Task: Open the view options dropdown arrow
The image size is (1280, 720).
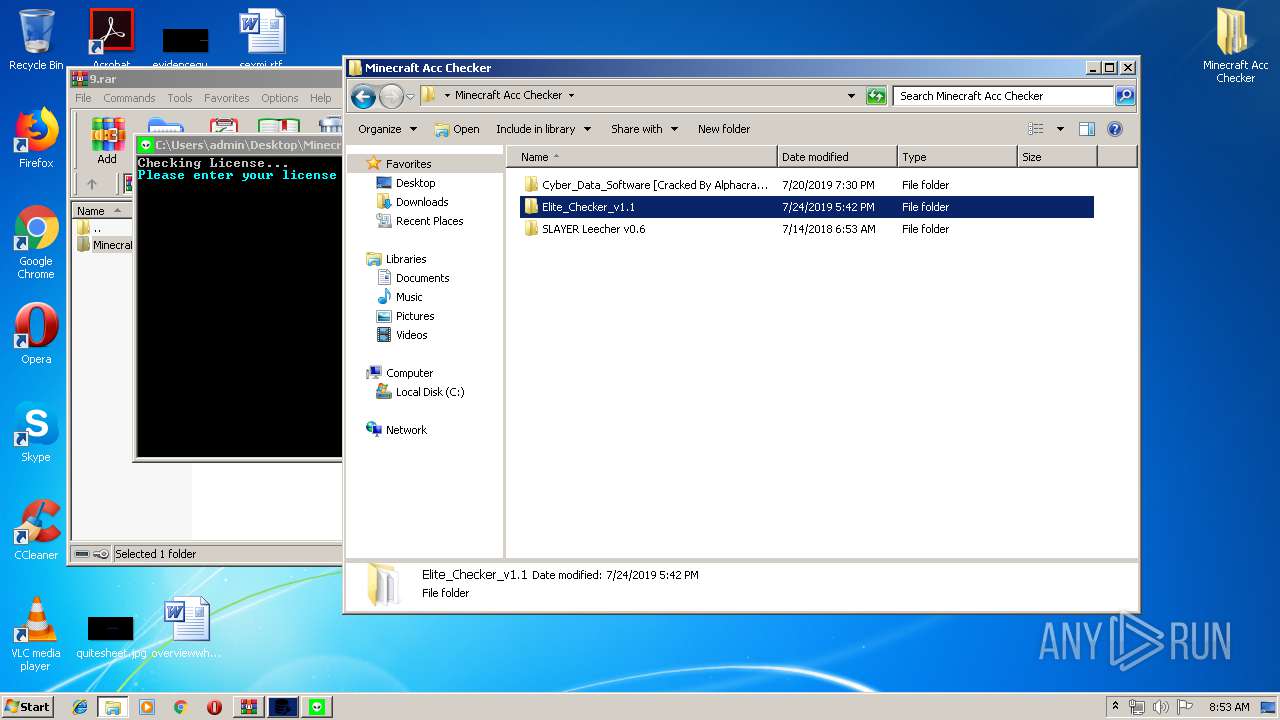Action: pyautogui.click(x=1060, y=129)
